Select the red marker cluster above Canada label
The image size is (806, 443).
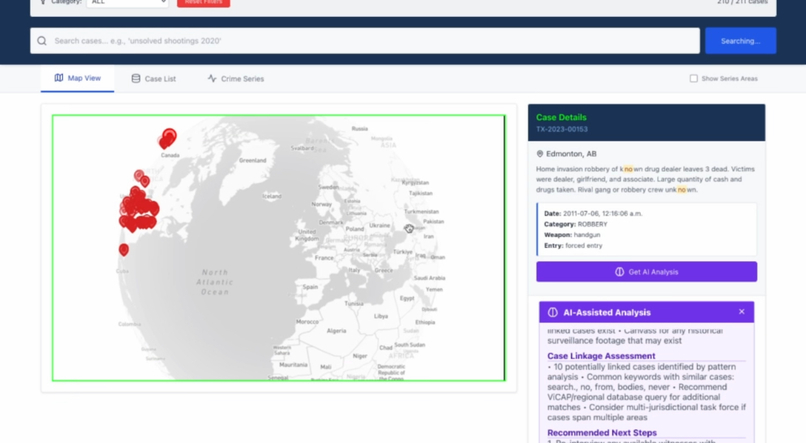[168, 138]
